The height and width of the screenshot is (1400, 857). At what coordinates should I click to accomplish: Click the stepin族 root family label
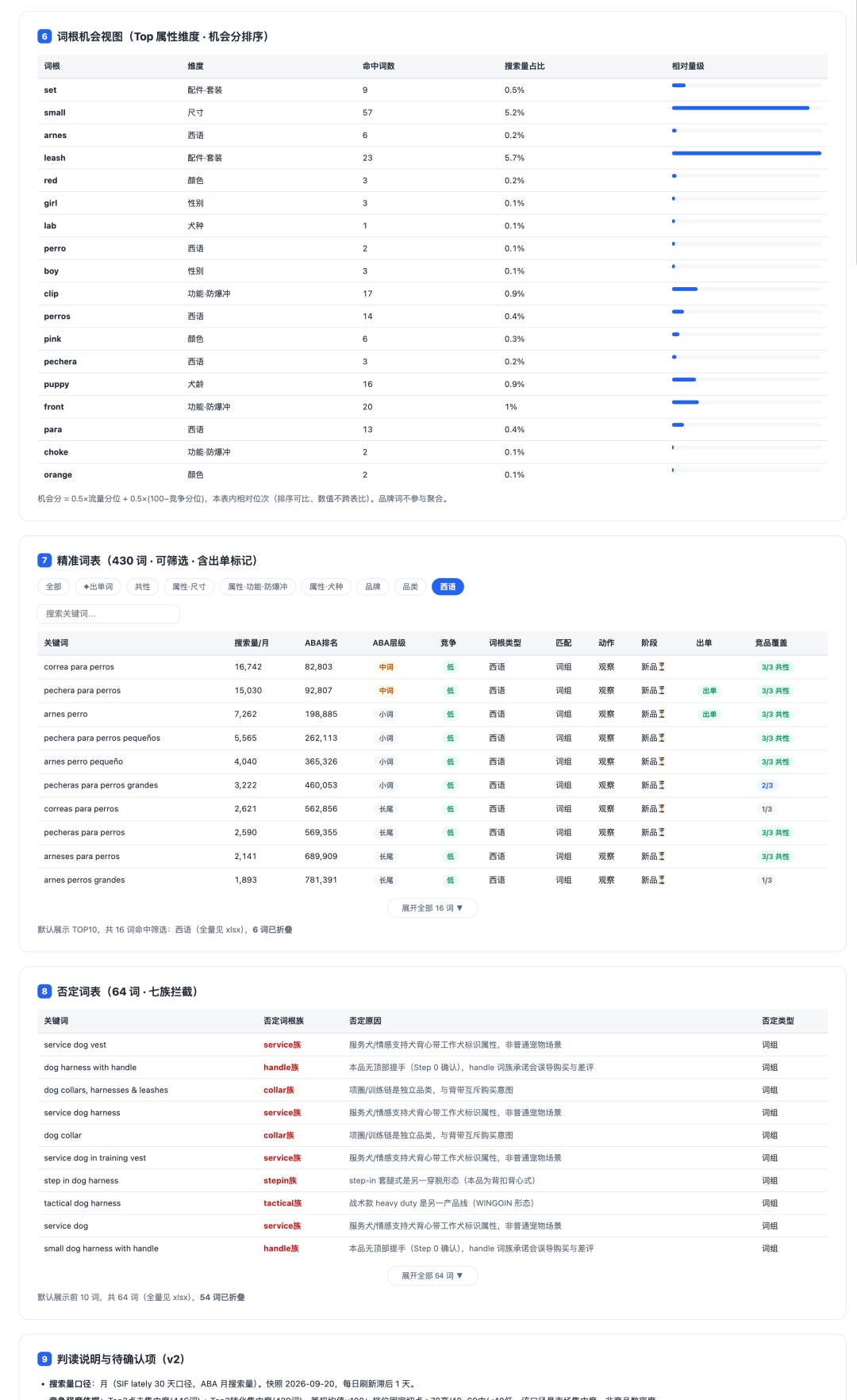coord(280,1181)
